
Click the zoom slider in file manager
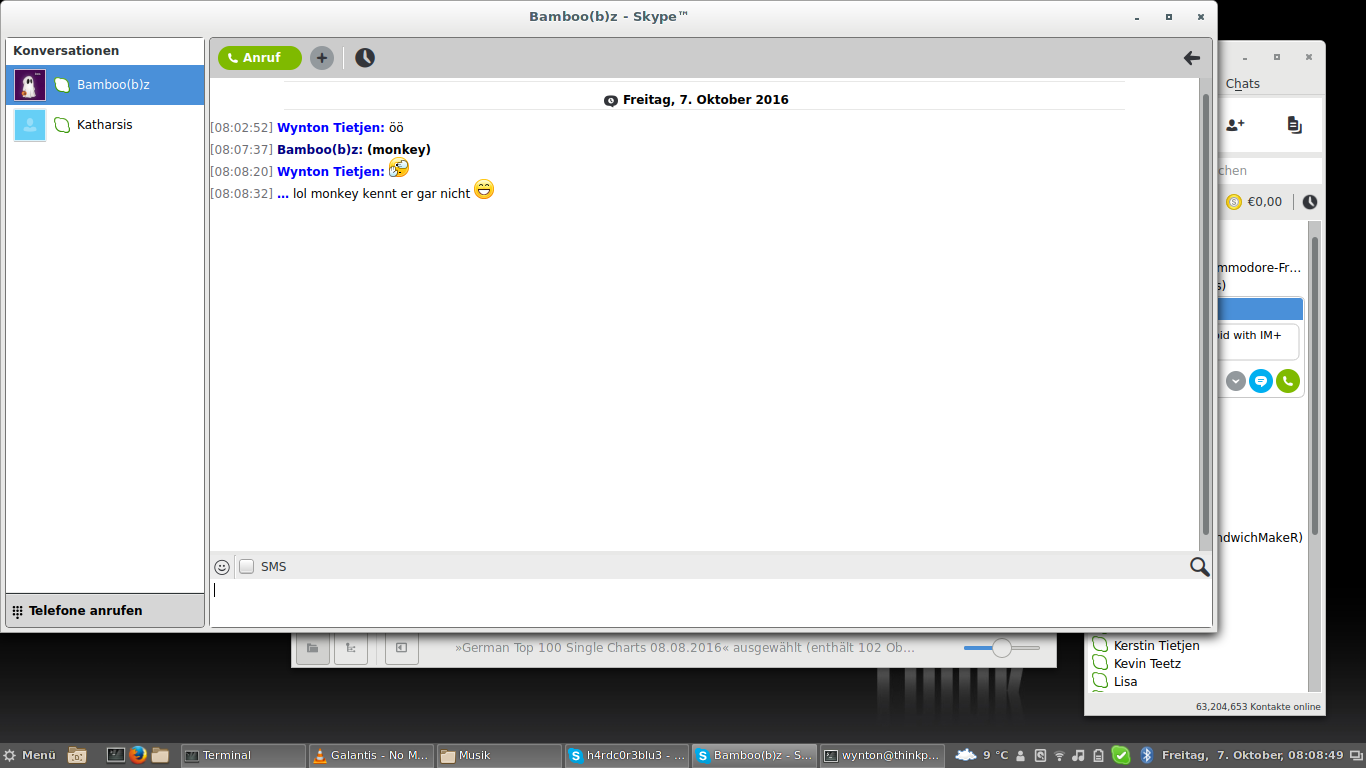click(x=1001, y=649)
